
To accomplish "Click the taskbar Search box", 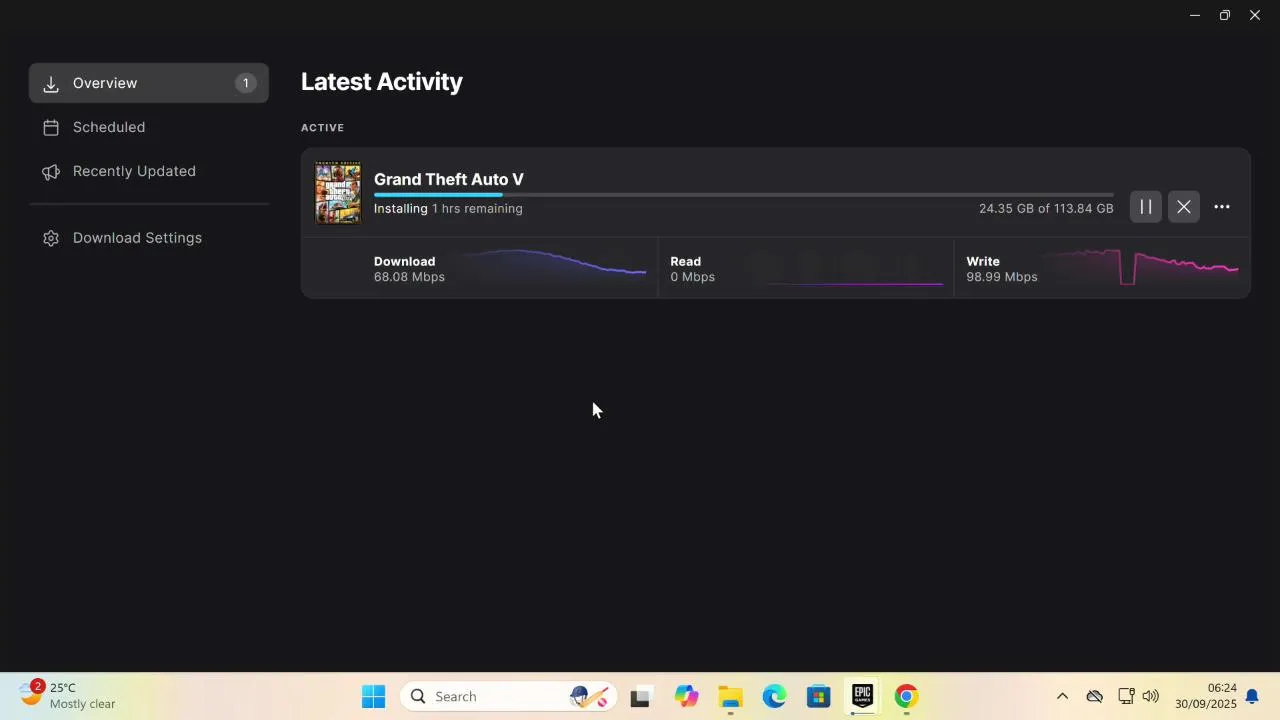I will point(507,697).
